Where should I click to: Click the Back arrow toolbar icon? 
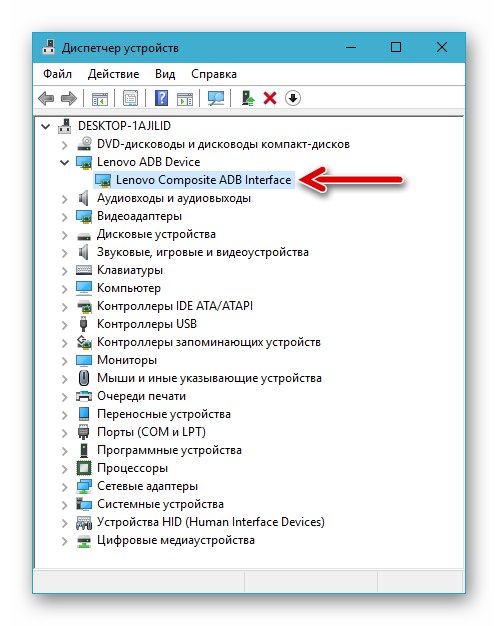[x=46, y=98]
